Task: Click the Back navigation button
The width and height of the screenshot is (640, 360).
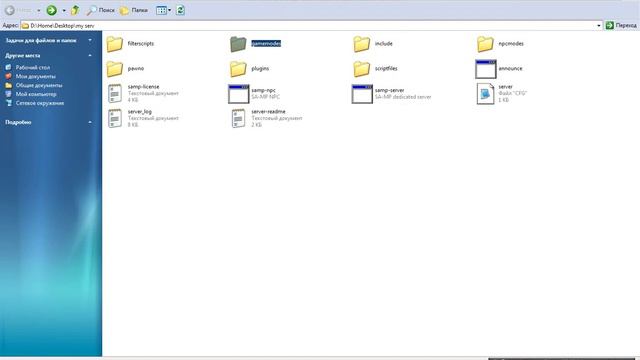Action: pos(18,10)
